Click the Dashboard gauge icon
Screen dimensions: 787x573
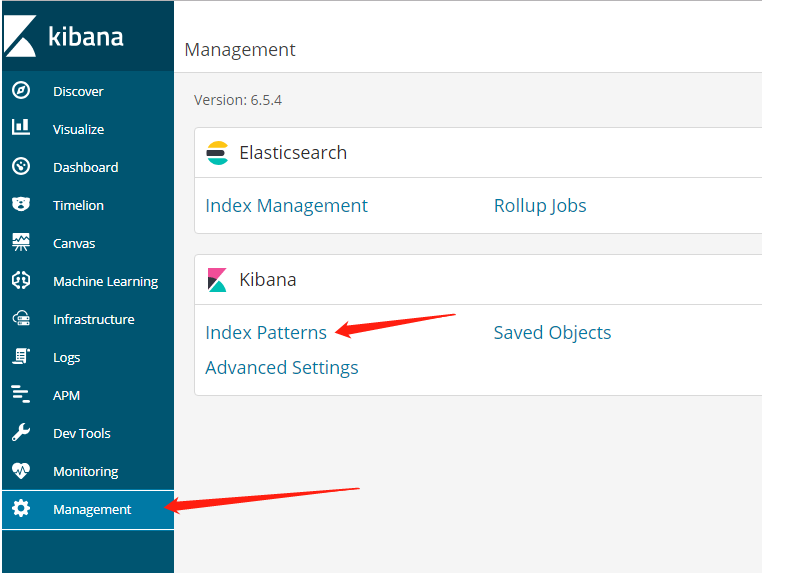tap(21, 166)
